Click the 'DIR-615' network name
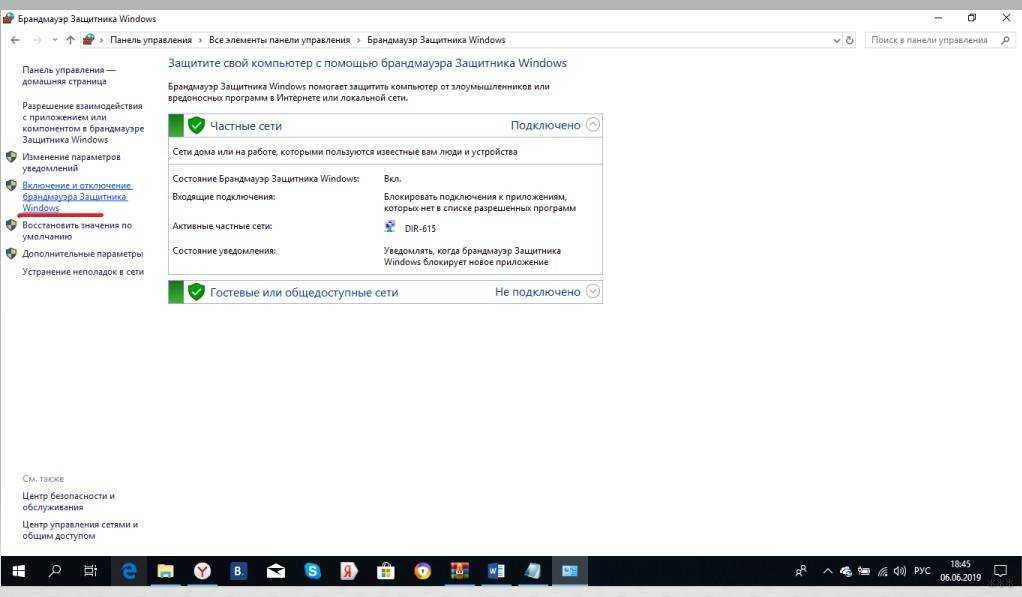Screen dimensions: 1022x597 420,229
